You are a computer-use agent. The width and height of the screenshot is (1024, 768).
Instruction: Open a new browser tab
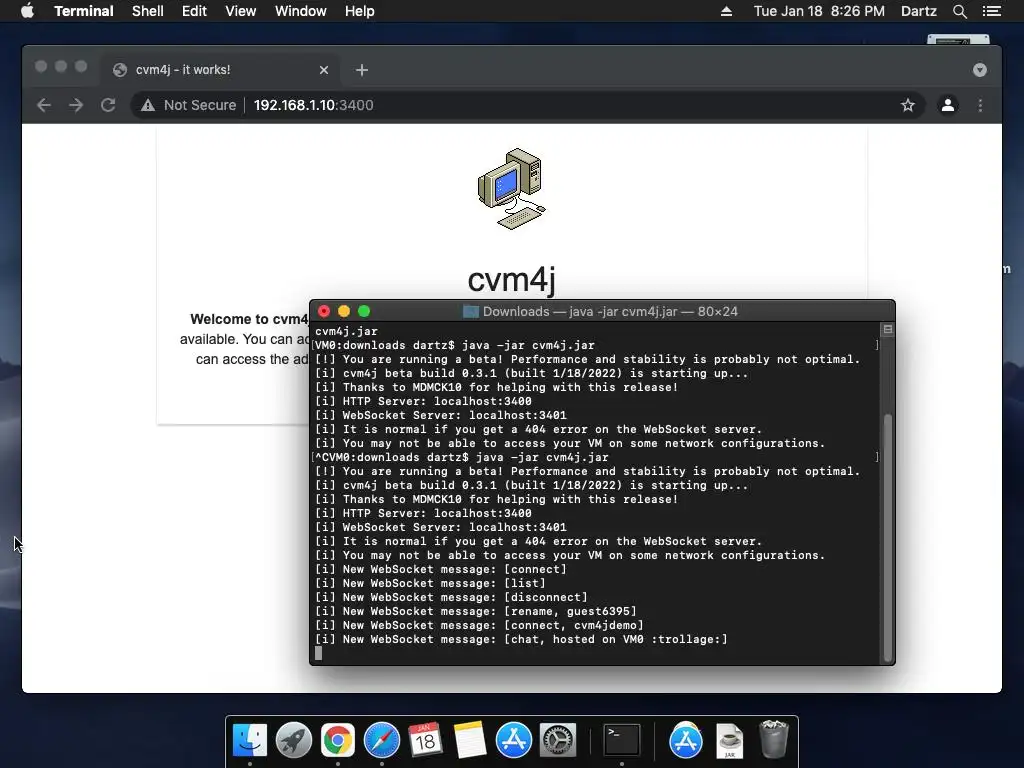point(362,70)
